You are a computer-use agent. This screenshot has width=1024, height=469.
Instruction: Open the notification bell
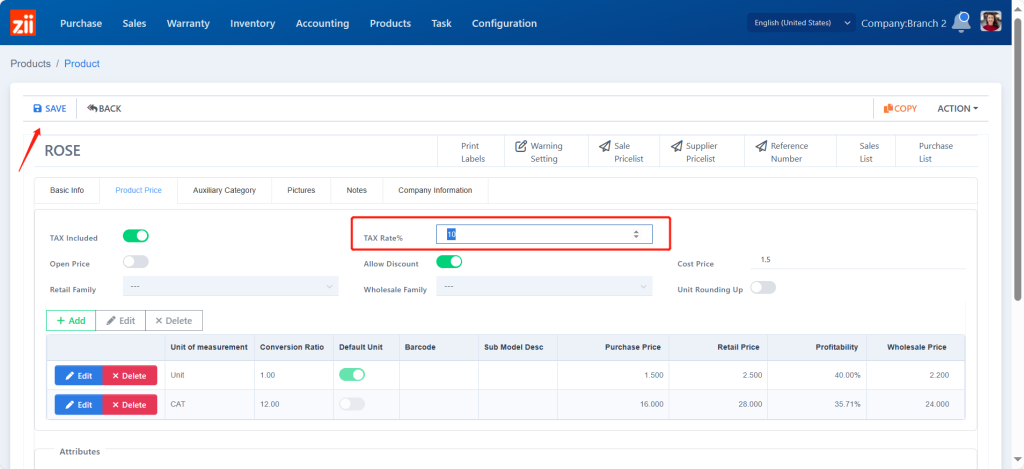point(962,22)
